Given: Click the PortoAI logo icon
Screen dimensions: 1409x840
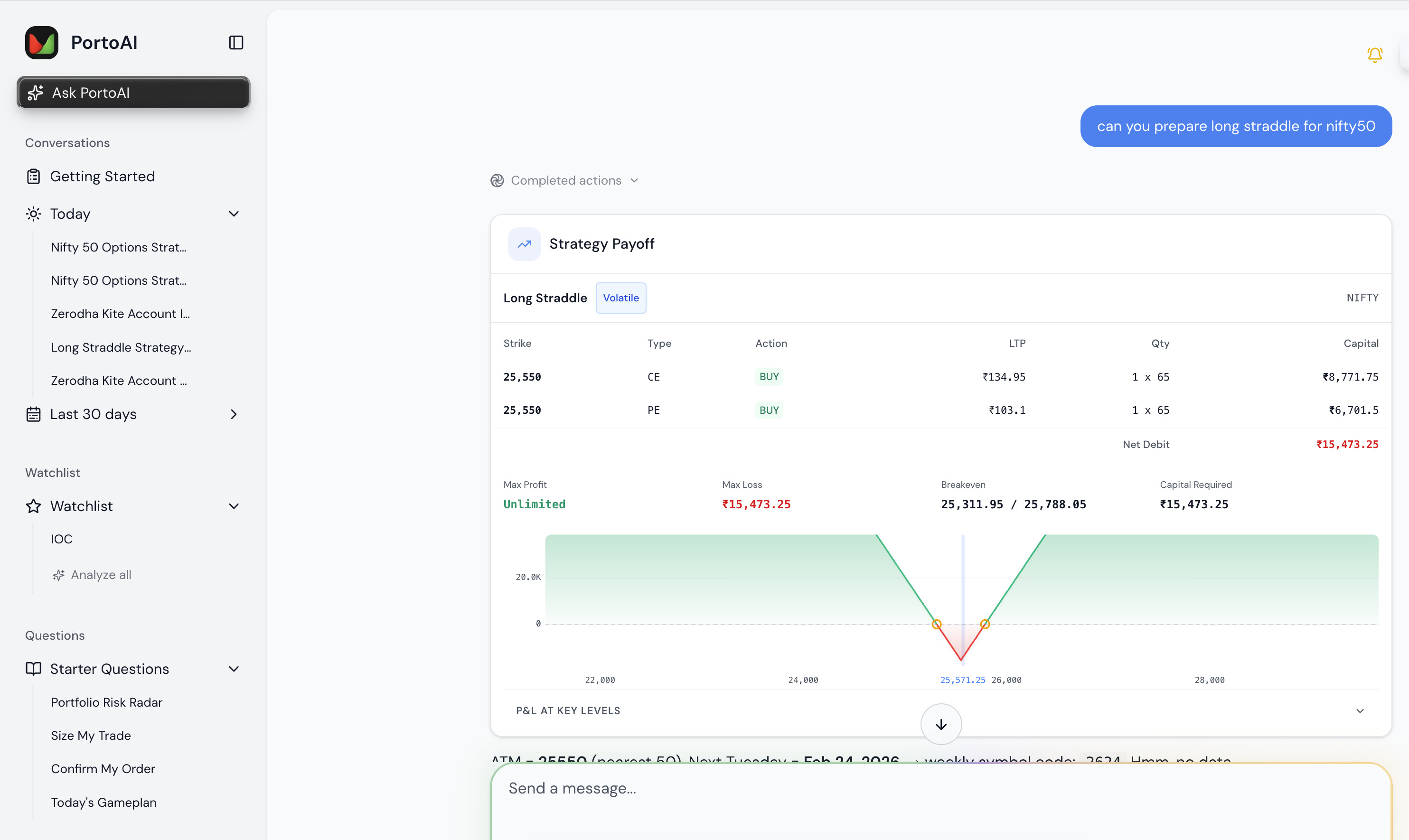Looking at the screenshot, I should 41,42.
